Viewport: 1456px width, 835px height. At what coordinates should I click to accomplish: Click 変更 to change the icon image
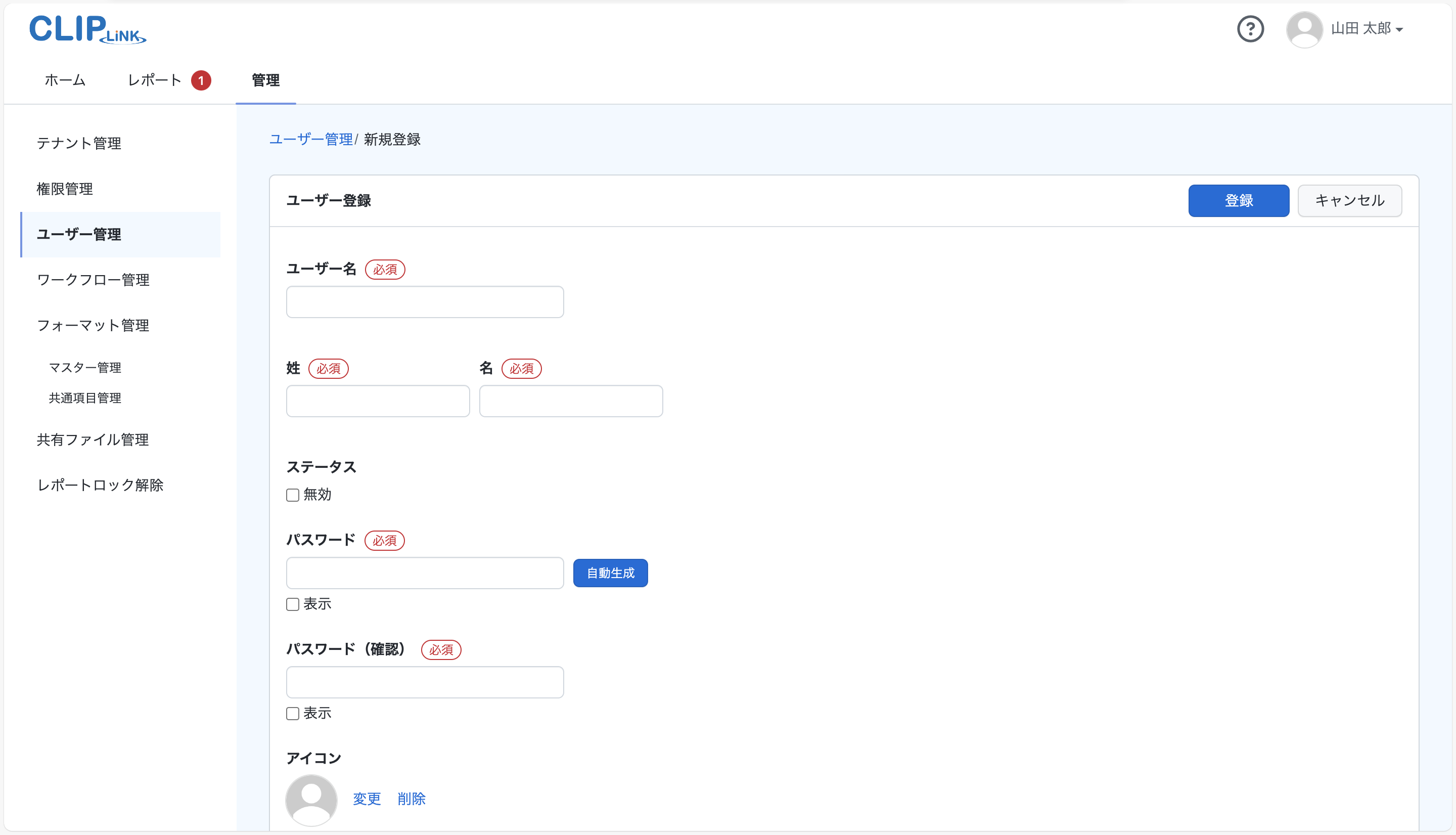[x=367, y=799]
